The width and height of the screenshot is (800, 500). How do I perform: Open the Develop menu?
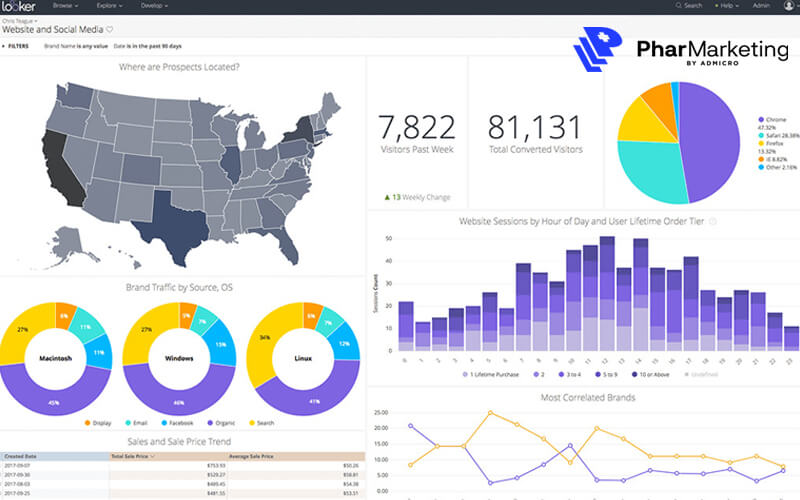pos(154,6)
